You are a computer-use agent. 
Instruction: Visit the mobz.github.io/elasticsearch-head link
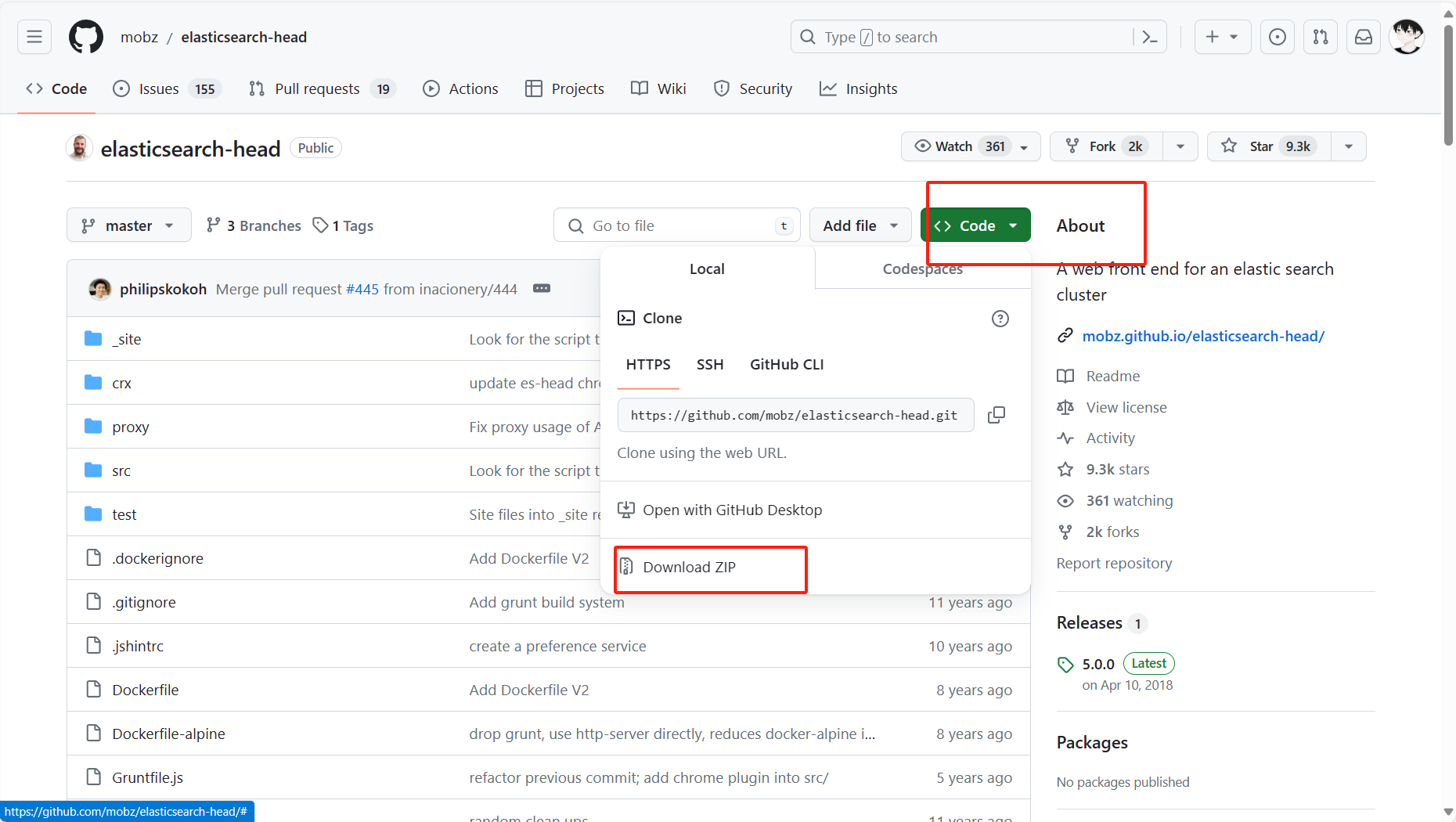pyautogui.click(x=1203, y=336)
